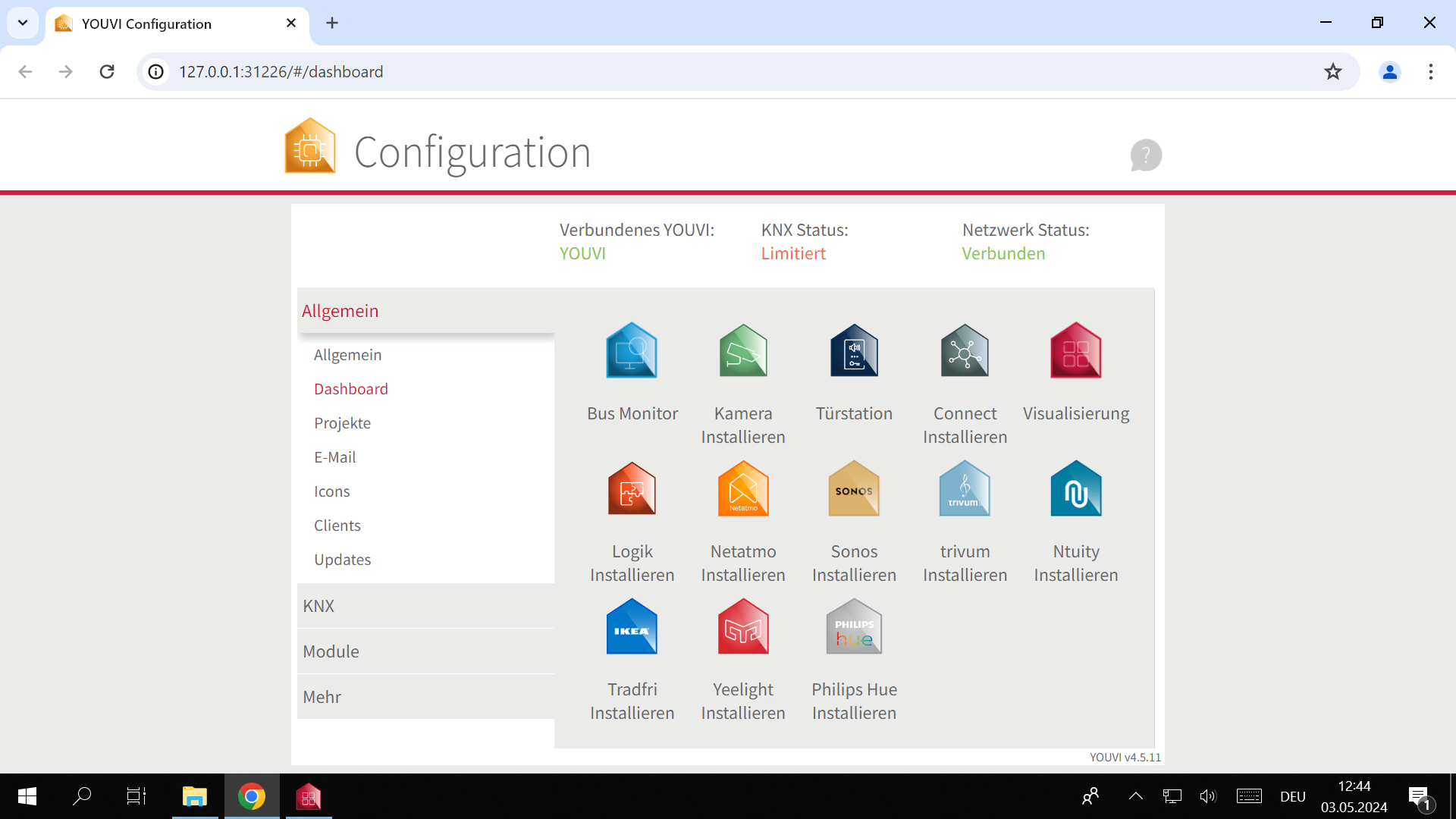Click the YOUVI v4.5.11 version text
Image resolution: width=1456 pixels, height=819 pixels.
tap(1125, 757)
